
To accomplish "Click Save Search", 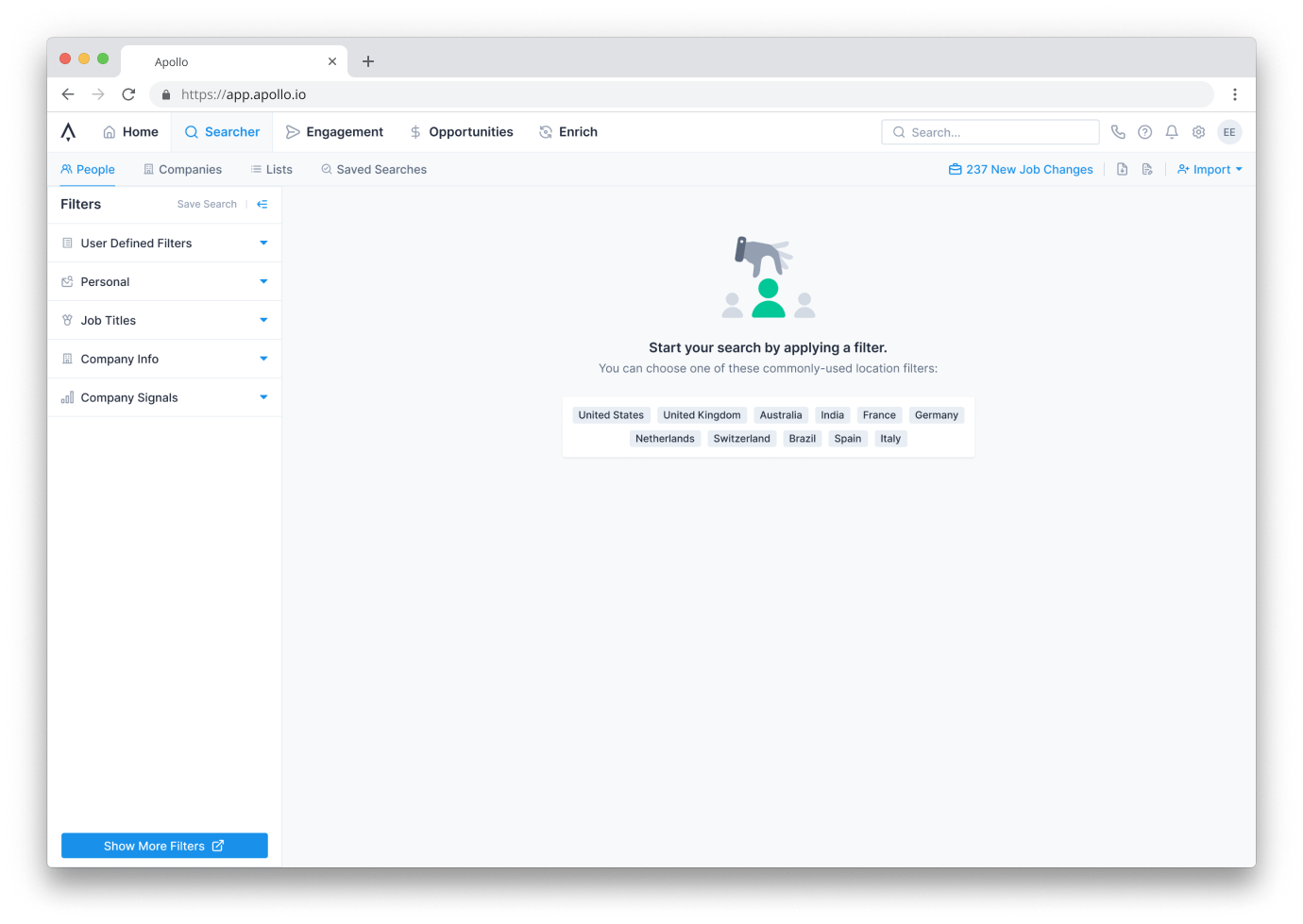I will pos(207,204).
